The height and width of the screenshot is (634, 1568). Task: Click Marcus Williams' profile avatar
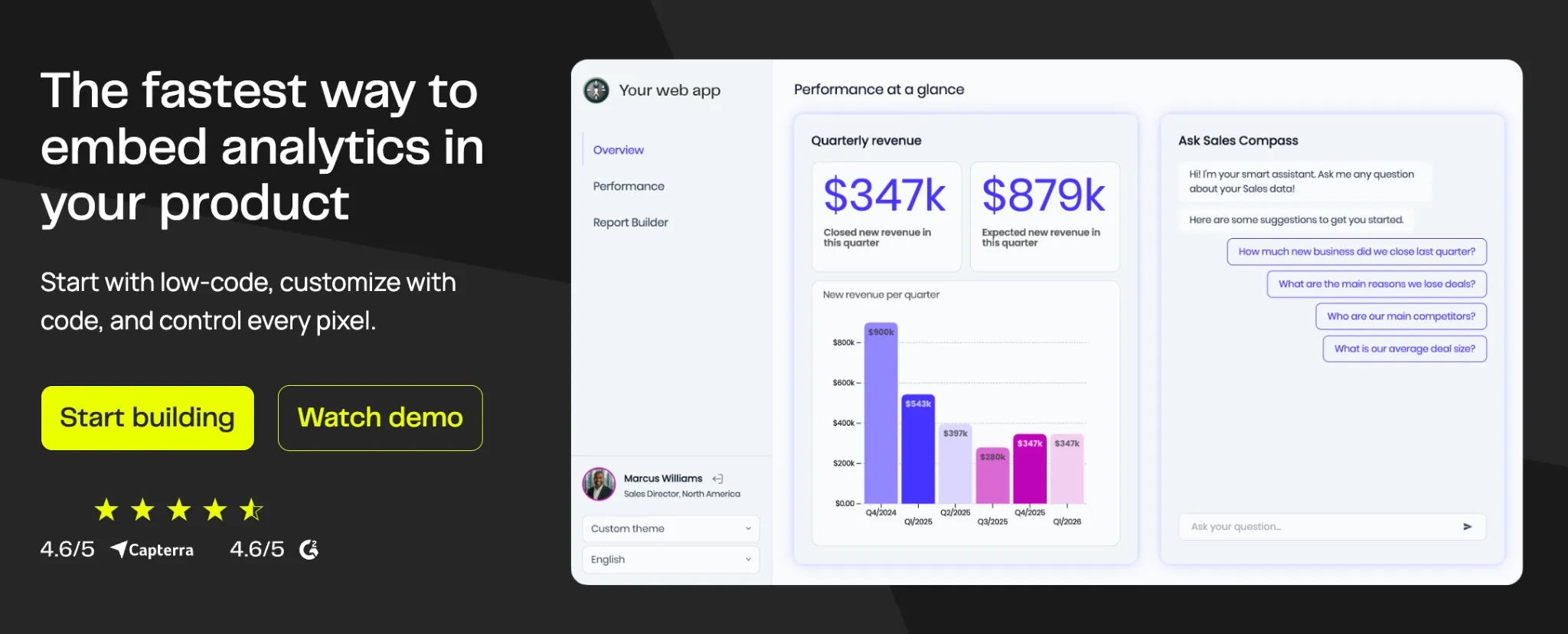(x=599, y=485)
